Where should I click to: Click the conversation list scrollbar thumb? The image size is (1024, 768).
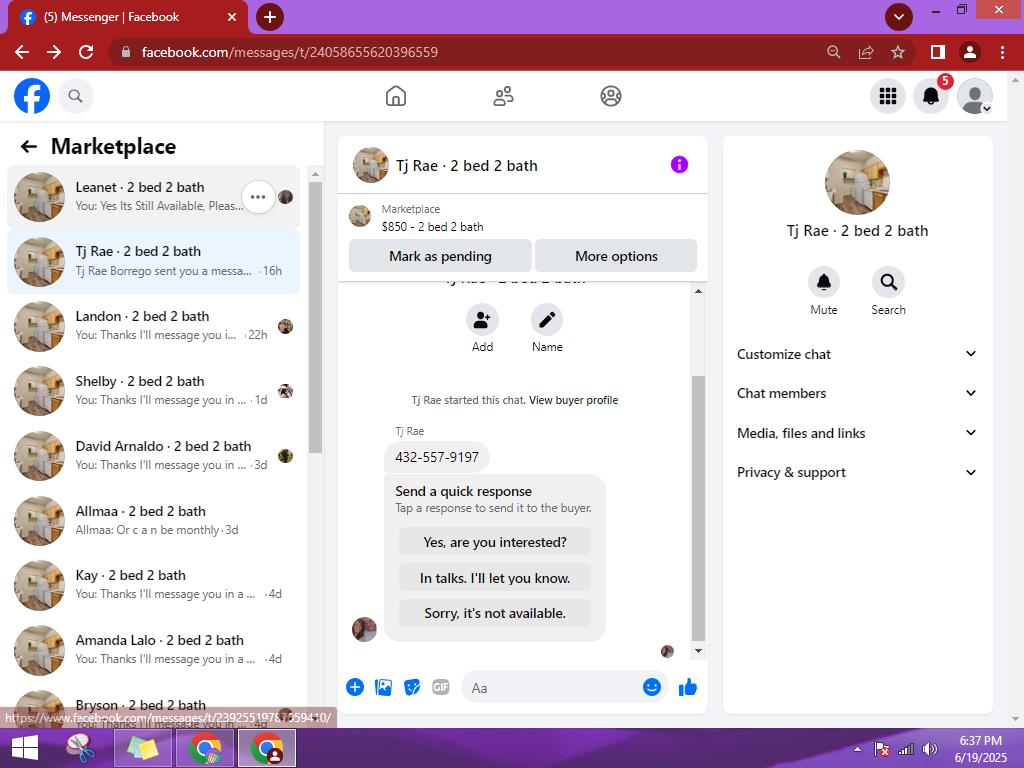[315, 317]
